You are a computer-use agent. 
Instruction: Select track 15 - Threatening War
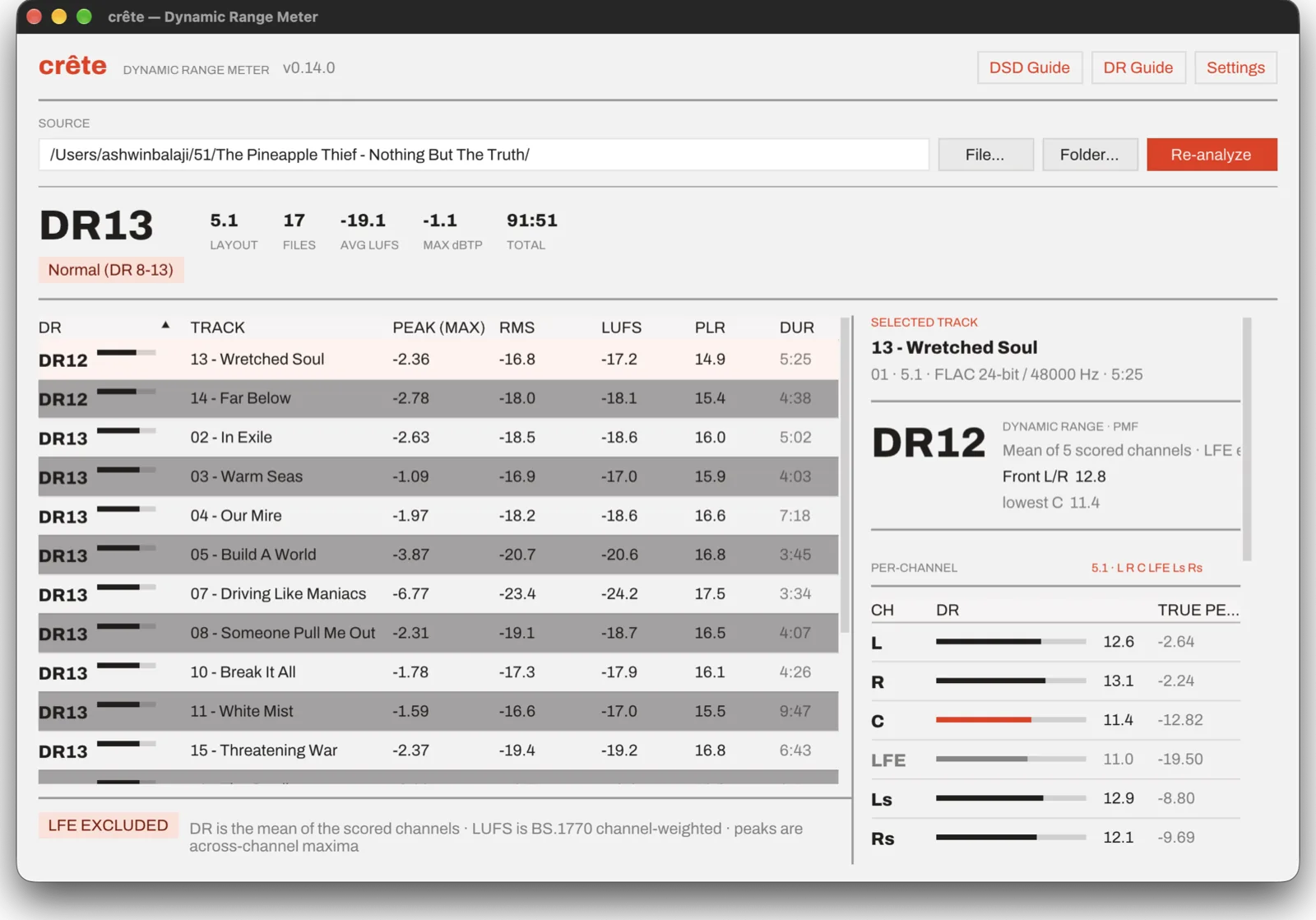coord(438,750)
